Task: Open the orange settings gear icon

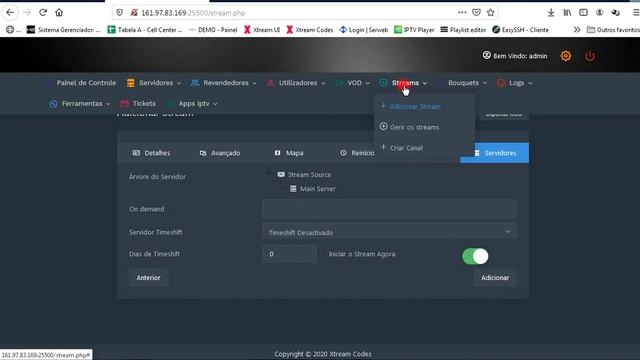Action: click(566, 56)
